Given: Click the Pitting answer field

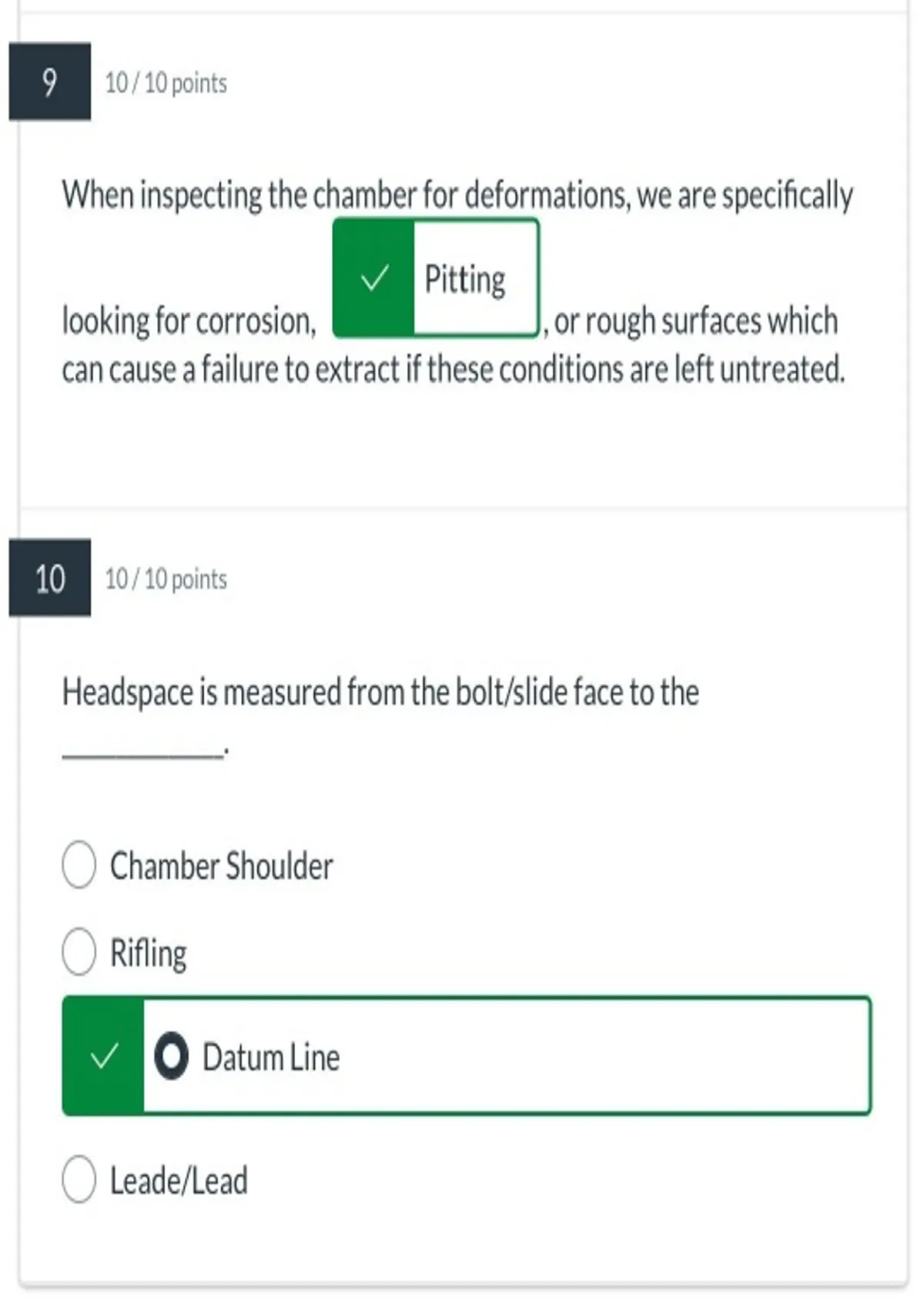Looking at the screenshot, I should [436, 278].
